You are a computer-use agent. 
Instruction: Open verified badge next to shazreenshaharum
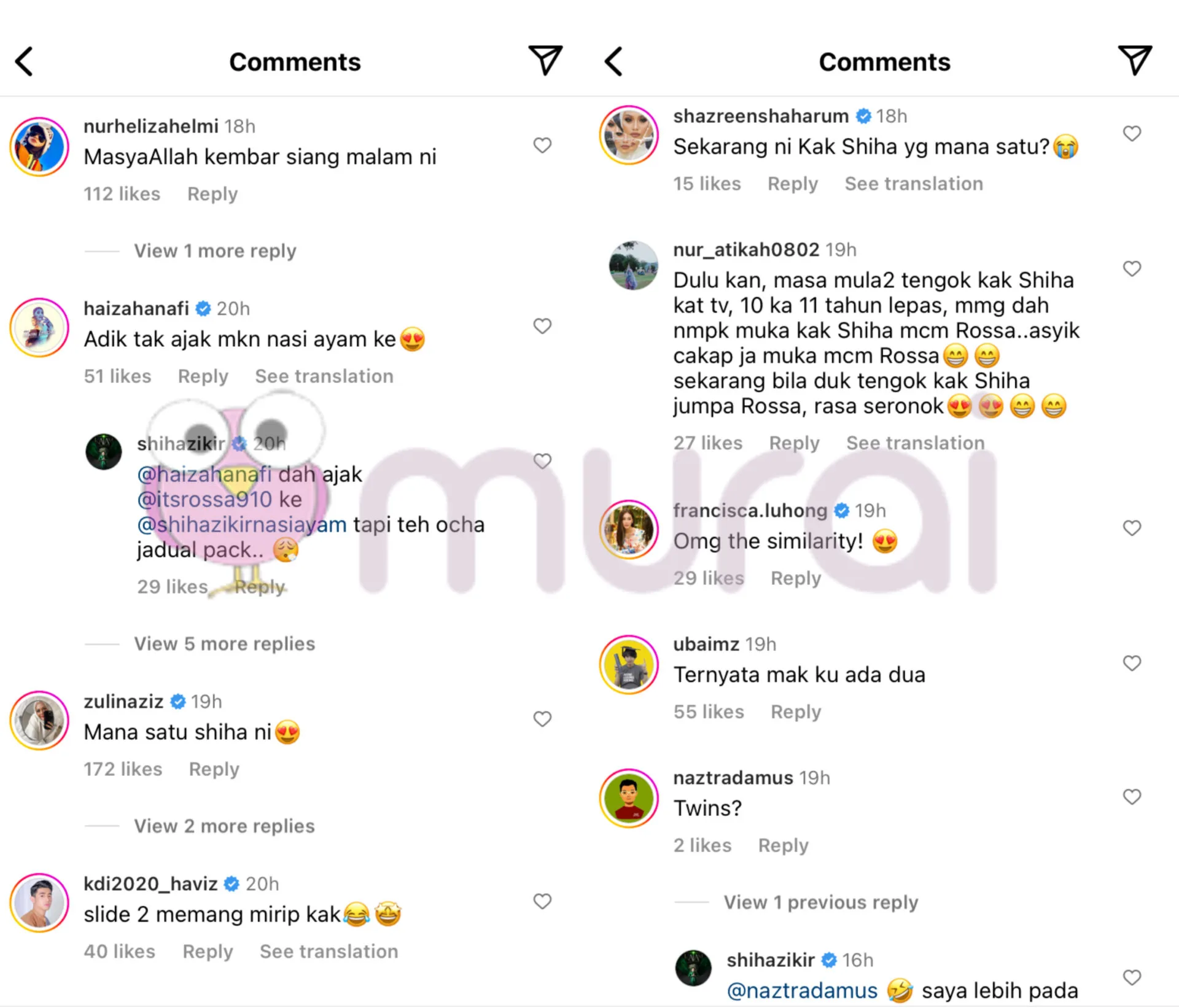[x=863, y=116]
